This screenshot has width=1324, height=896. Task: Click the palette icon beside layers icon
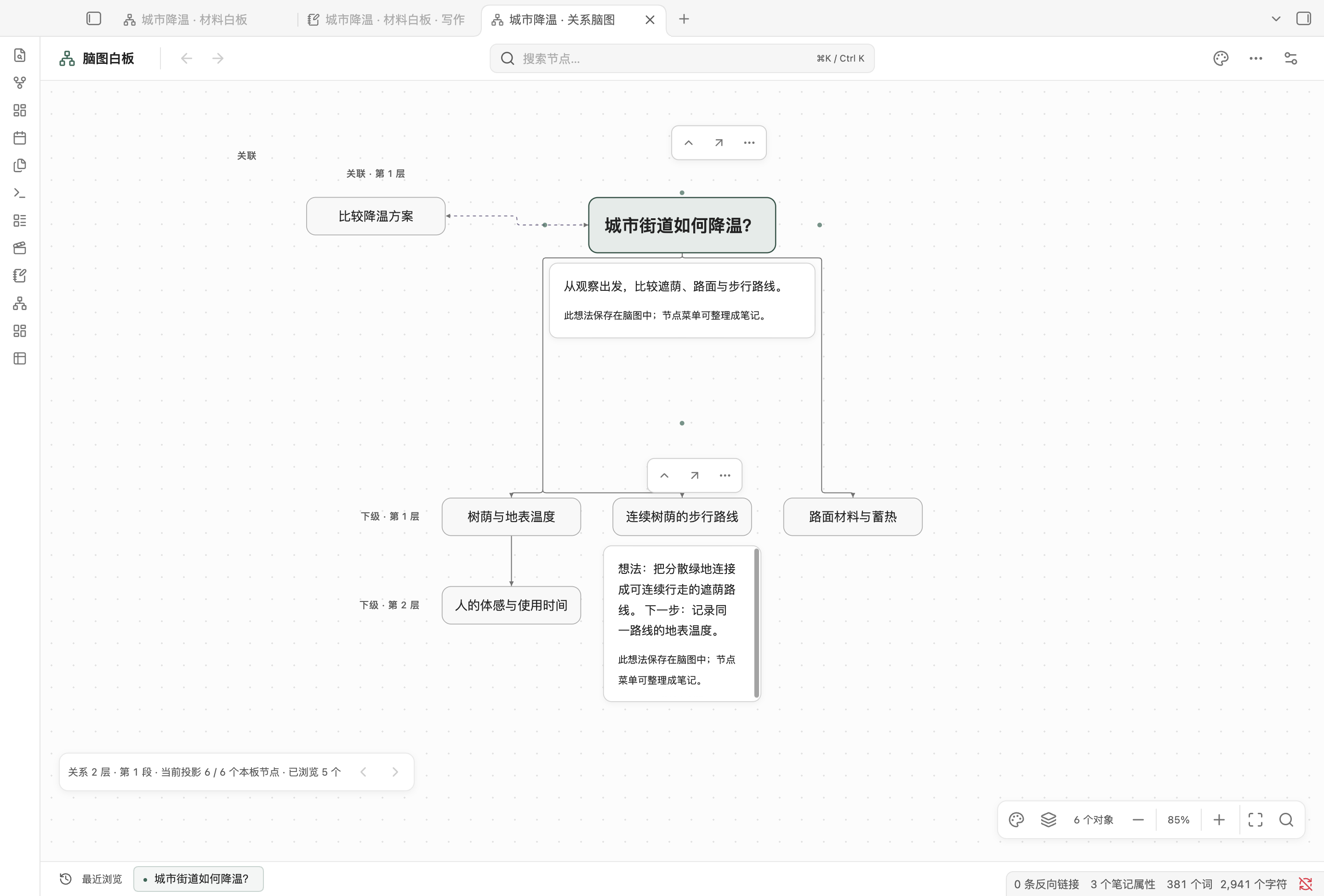[1016, 820]
